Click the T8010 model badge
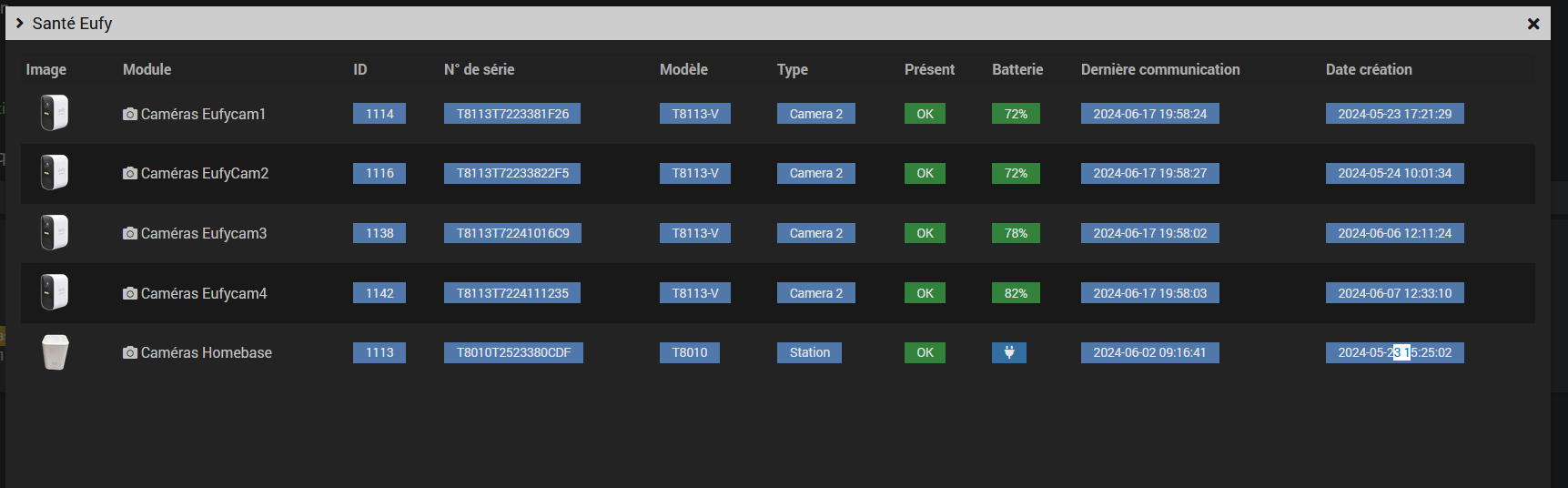1568x488 pixels. 690,352
